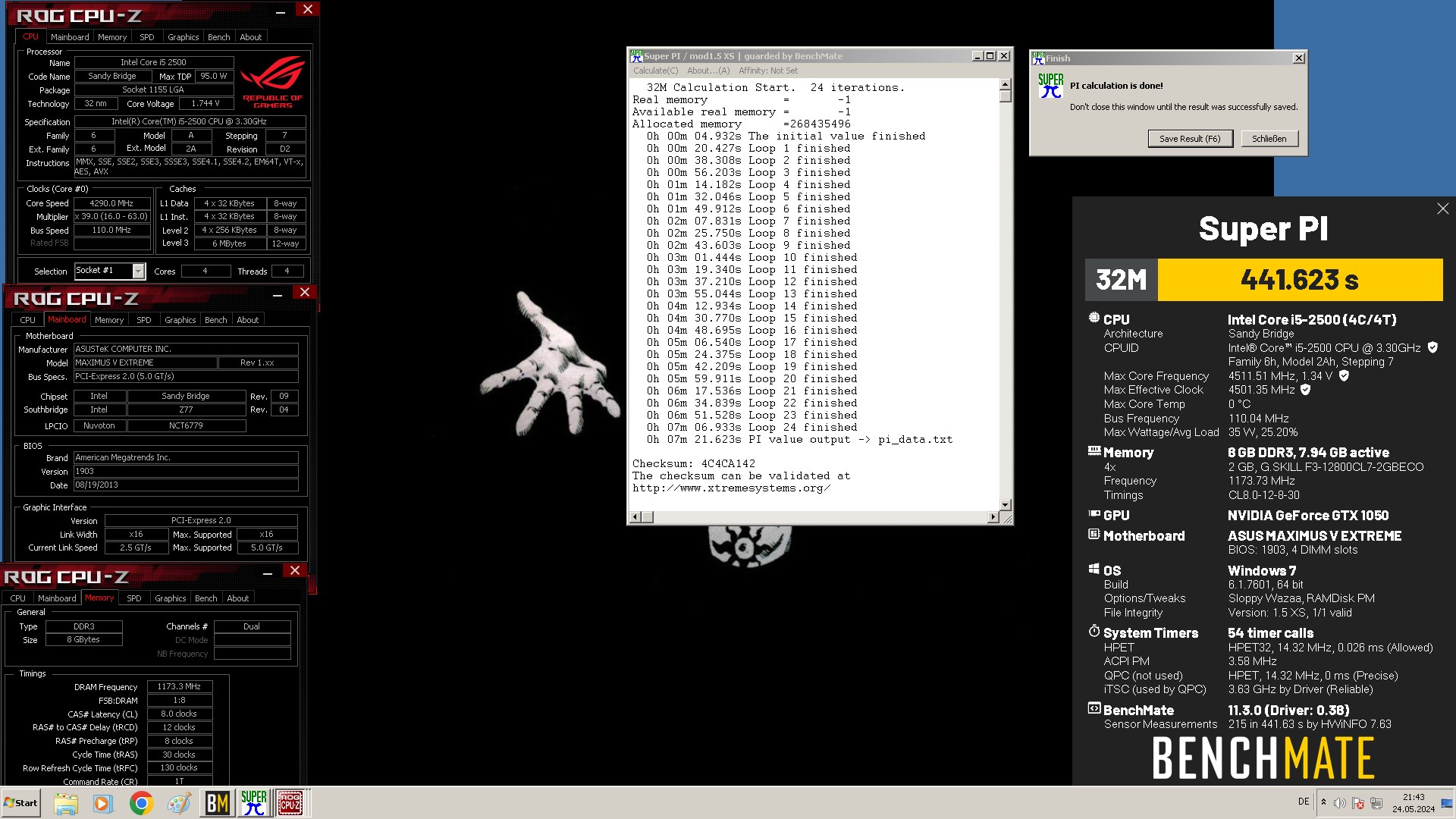The image size is (1456, 819).
Task: Click Affinity: Not Set in Super PI
Action: [767, 71]
